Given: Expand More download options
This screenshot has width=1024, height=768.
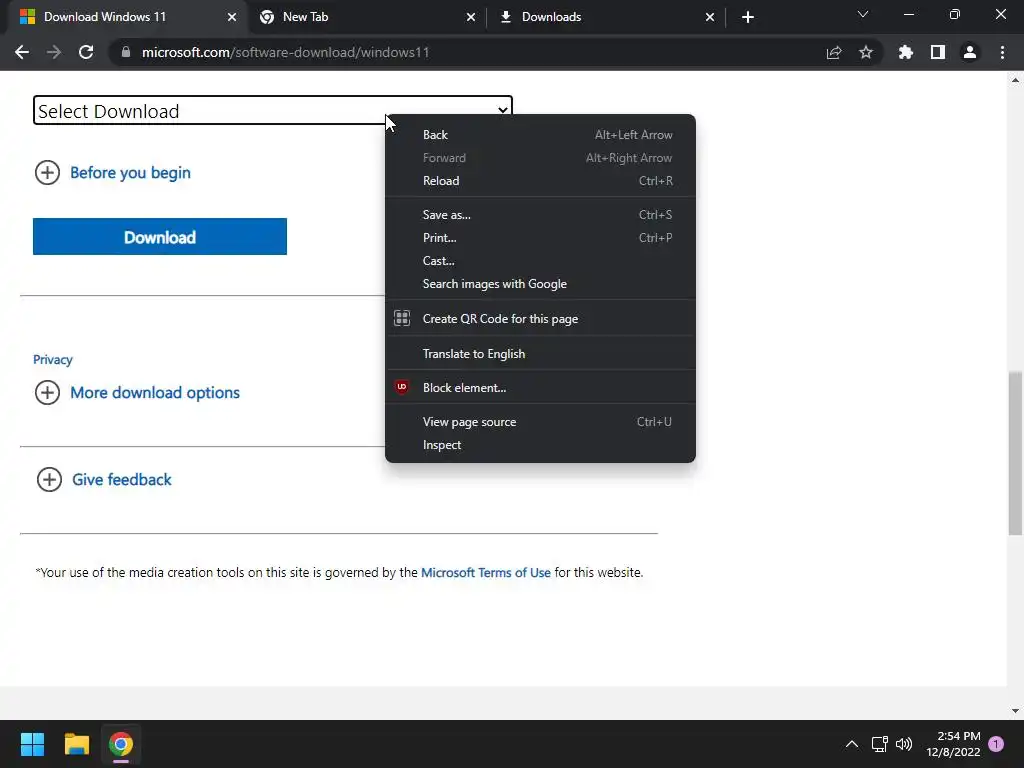Looking at the screenshot, I should 137,392.
